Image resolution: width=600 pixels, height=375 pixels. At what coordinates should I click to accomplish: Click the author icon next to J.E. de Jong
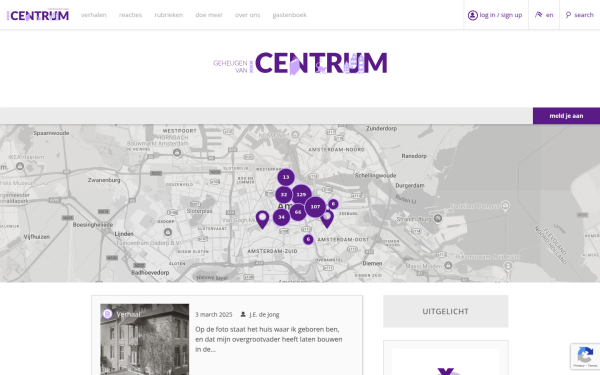click(x=243, y=314)
